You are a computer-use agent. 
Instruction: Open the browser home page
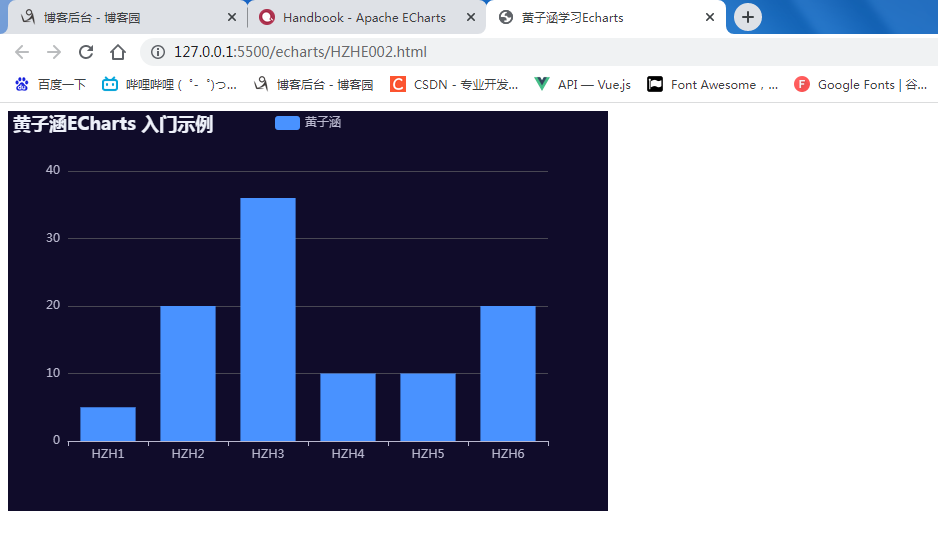pyautogui.click(x=118, y=52)
